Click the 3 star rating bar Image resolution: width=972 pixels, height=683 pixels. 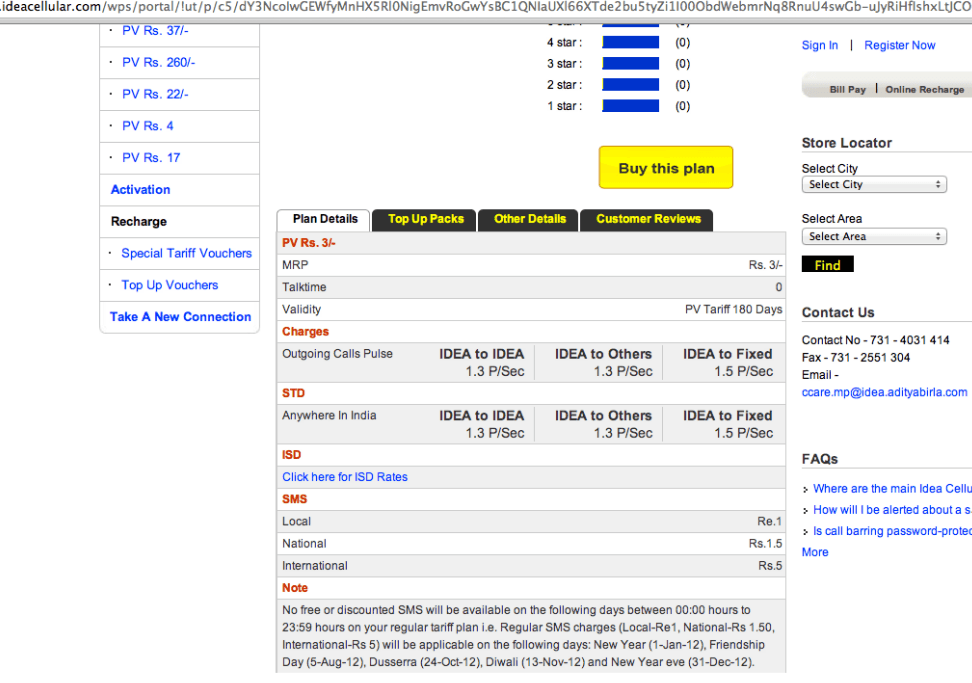[630, 63]
